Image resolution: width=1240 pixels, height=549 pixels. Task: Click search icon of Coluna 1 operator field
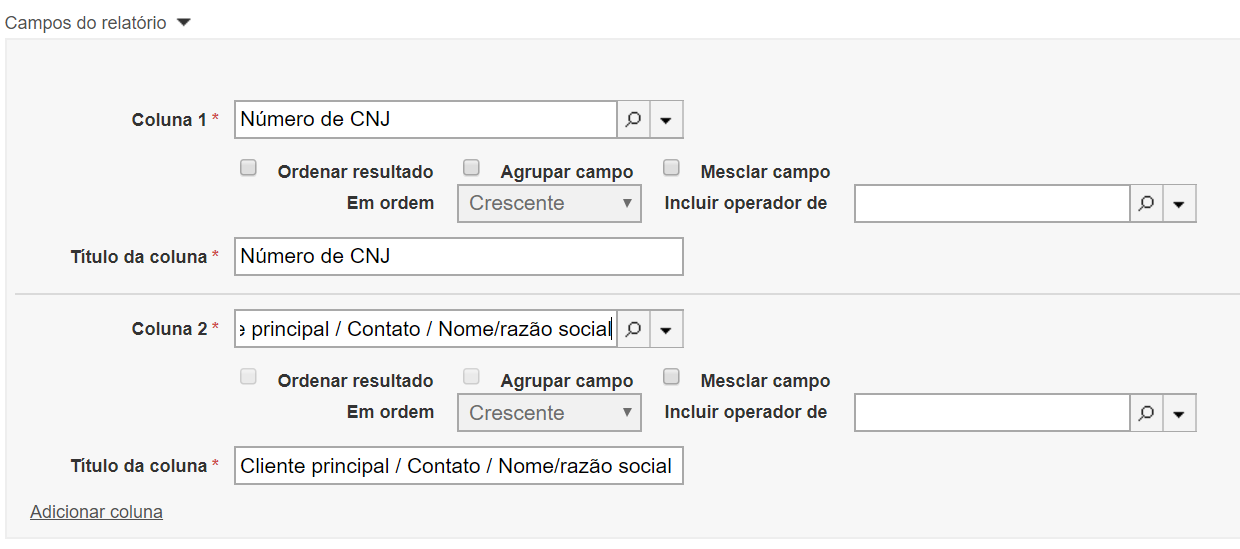point(1146,203)
